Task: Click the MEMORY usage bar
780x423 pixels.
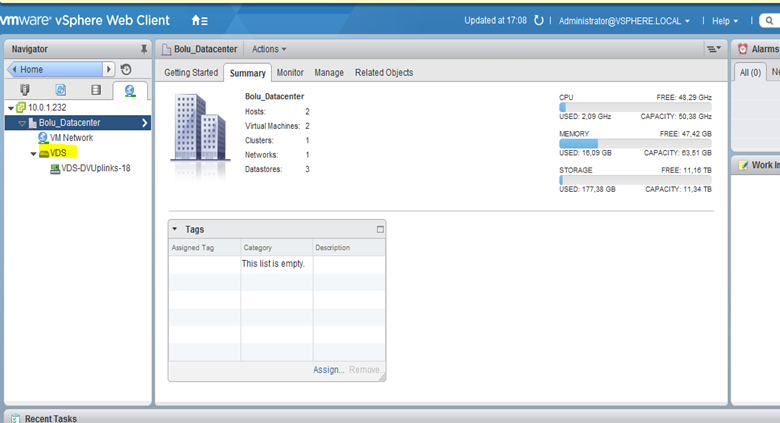Action: click(635, 143)
